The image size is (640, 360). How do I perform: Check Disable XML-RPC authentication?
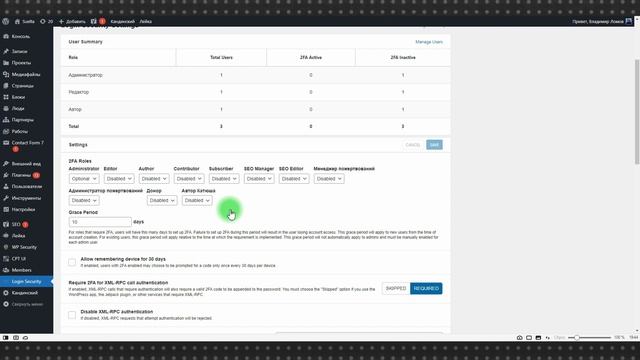pyautogui.click(x=72, y=315)
